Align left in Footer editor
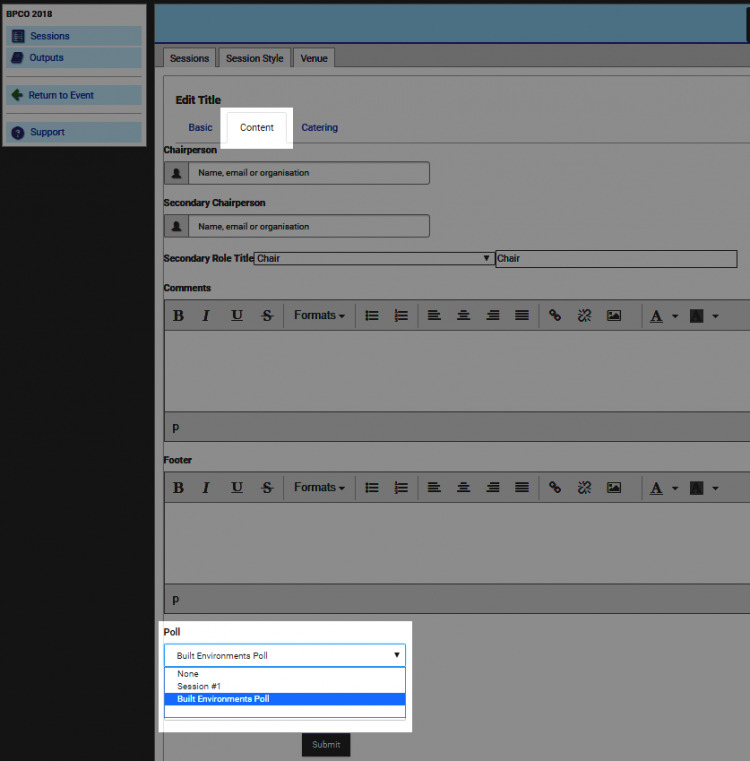This screenshot has width=750, height=761. (x=434, y=487)
